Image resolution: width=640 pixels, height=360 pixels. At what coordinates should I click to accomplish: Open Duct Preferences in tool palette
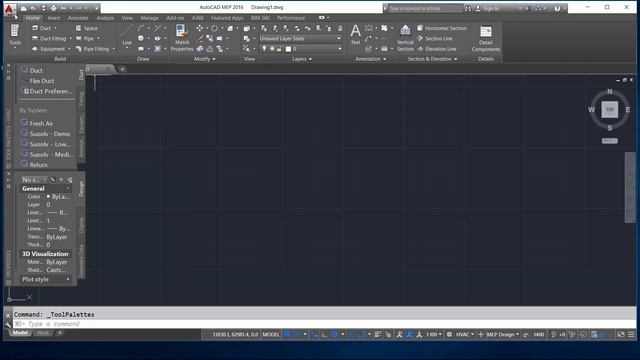pyautogui.click(x=47, y=91)
